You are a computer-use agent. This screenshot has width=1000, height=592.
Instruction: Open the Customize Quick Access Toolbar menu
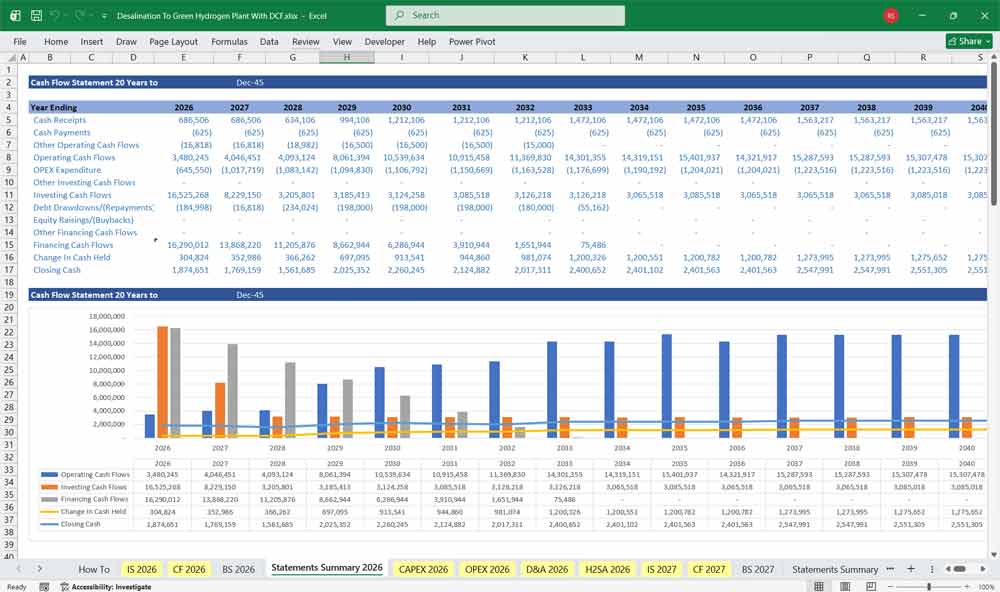pyautogui.click(x=104, y=15)
